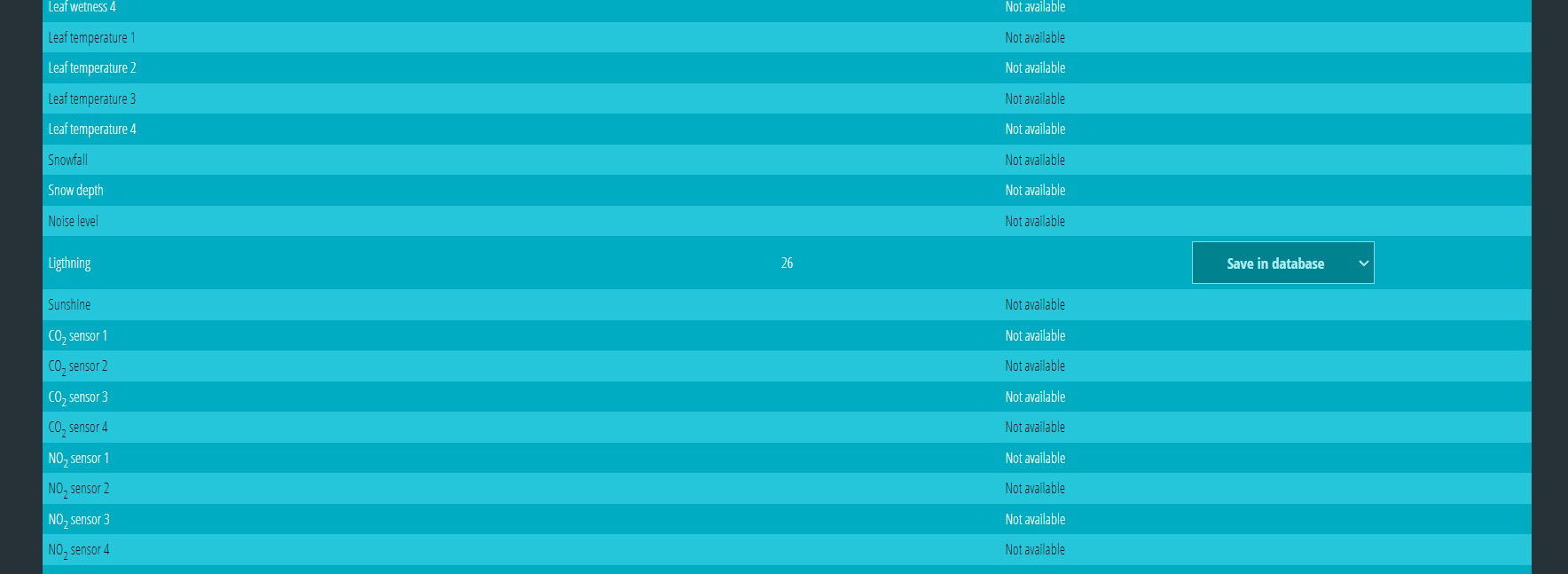The height and width of the screenshot is (574, 1568).
Task: Select 'Not available' in the Snowfall row
Action: 1035,160
